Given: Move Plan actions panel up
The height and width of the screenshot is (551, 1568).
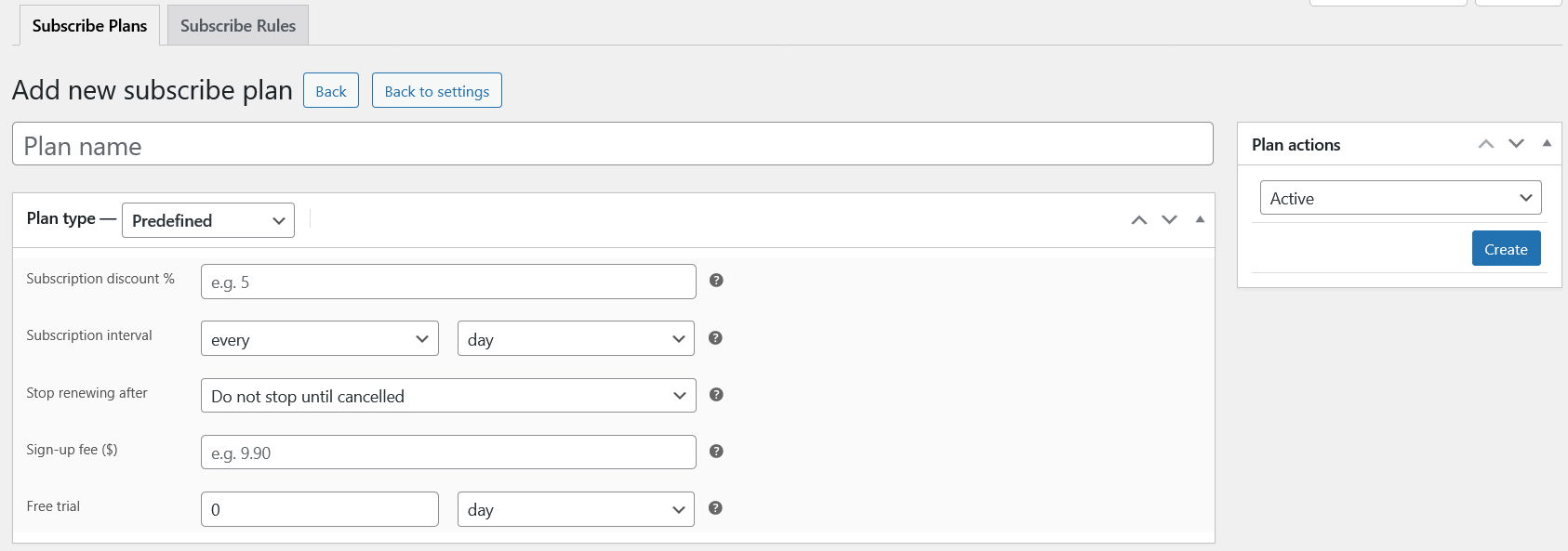Looking at the screenshot, I should pyautogui.click(x=1486, y=144).
